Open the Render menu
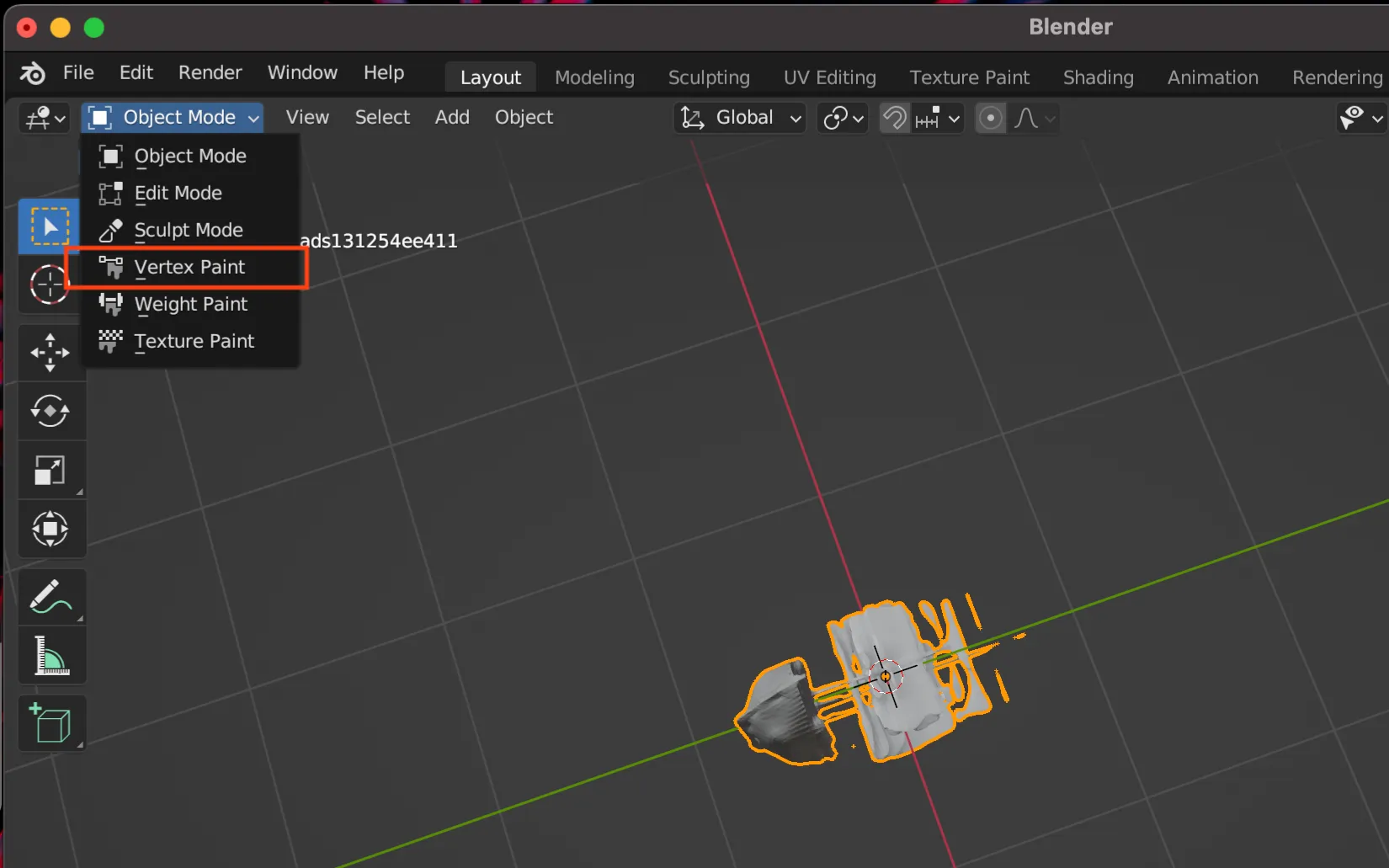The width and height of the screenshot is (1389, 868). 210,72
